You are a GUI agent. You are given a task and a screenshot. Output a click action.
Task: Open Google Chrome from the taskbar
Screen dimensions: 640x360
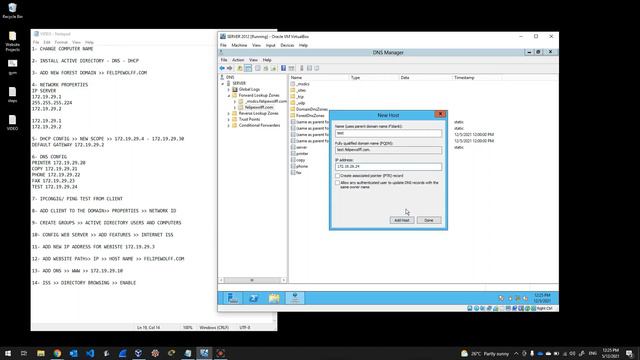(x=57, y=353)
